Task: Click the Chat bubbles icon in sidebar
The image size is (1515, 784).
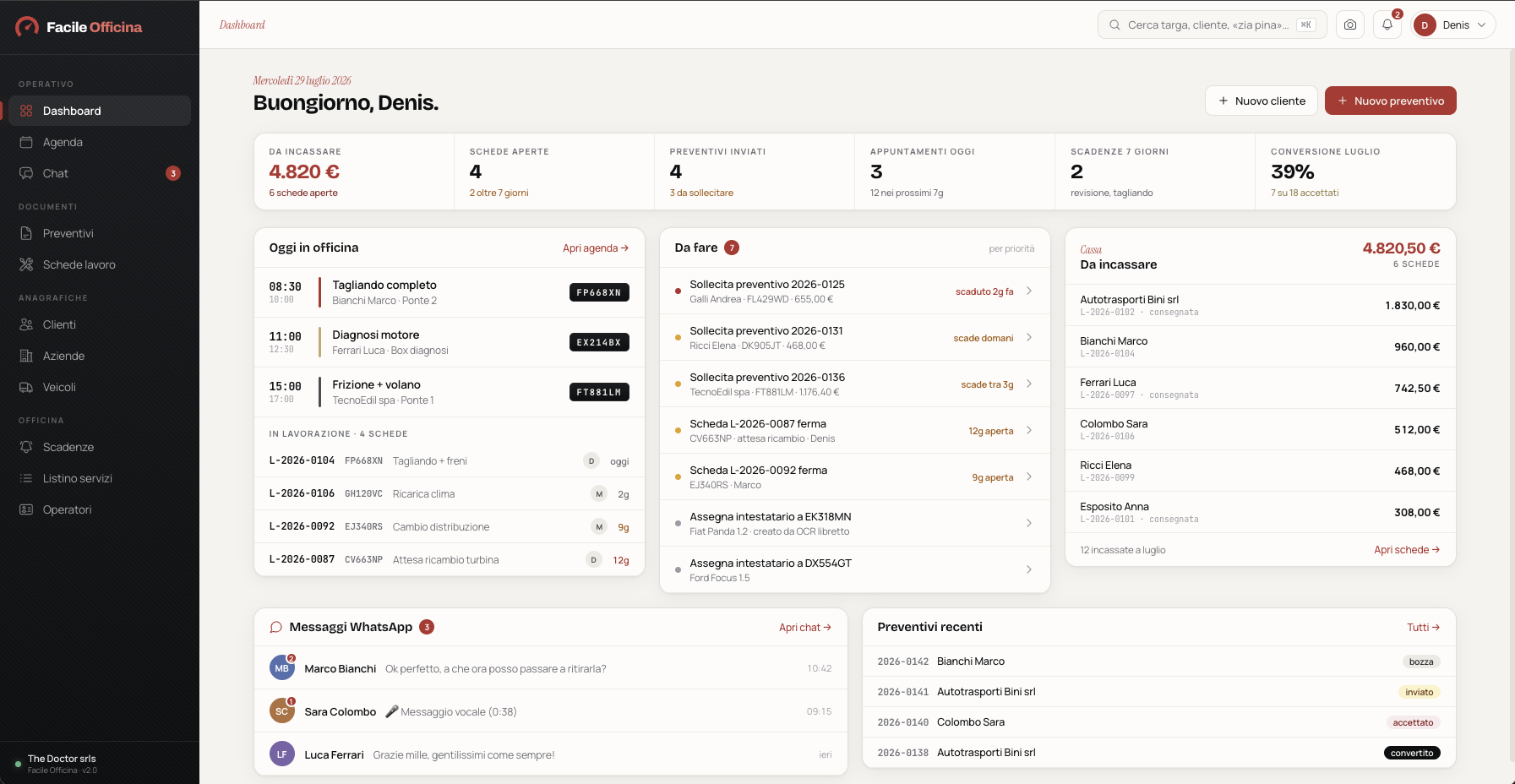Action: click(x=26, y=173)
